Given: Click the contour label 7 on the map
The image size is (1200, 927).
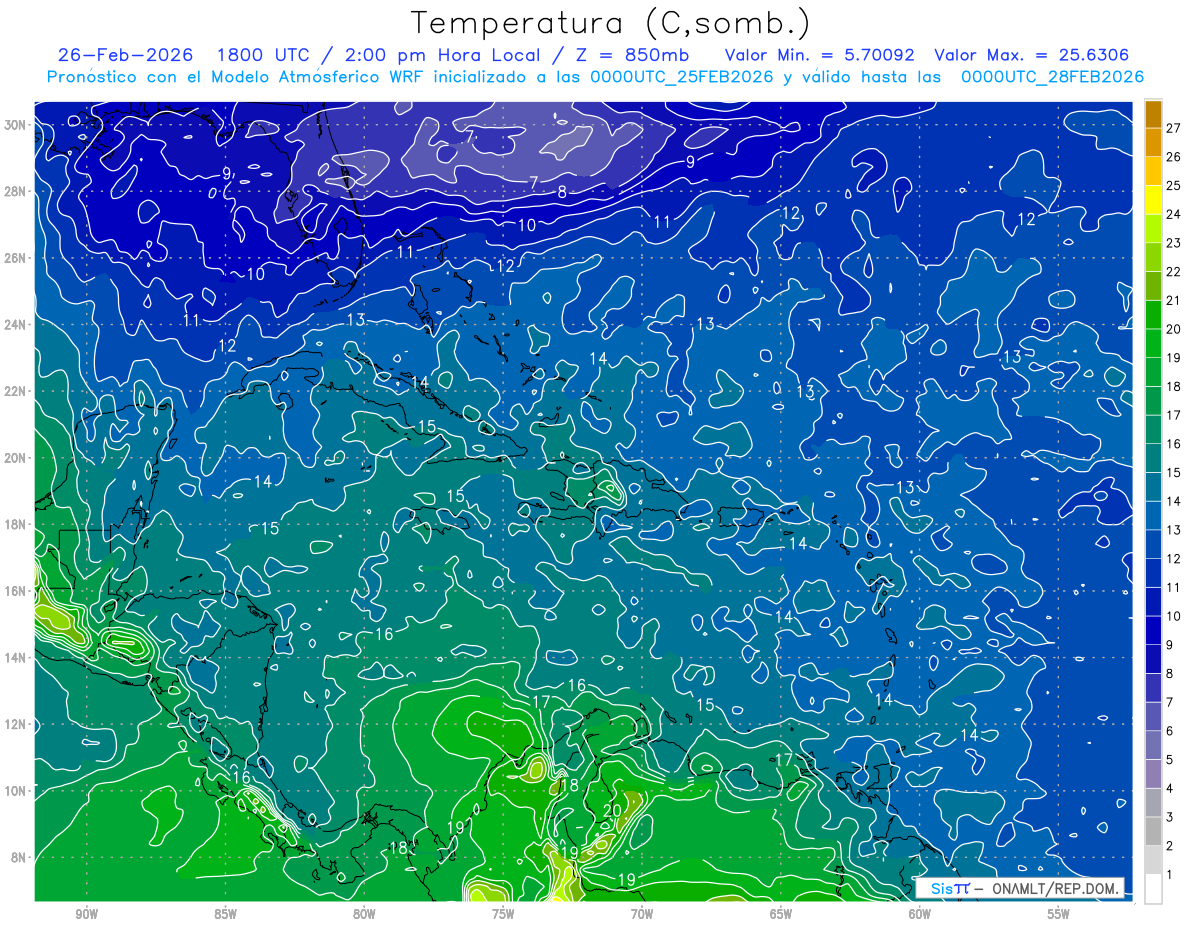Looking at the screenshot, I should [534, 182].
